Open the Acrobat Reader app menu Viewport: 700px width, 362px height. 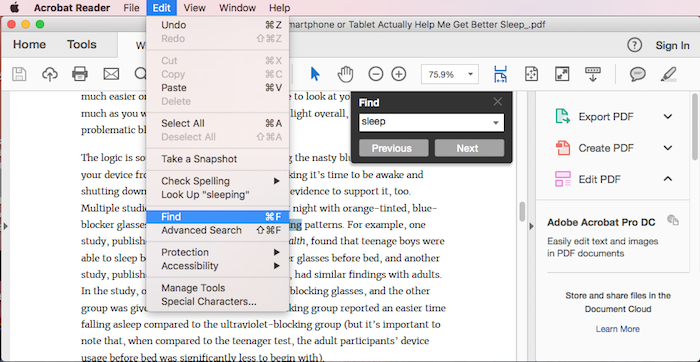[72, 8]
